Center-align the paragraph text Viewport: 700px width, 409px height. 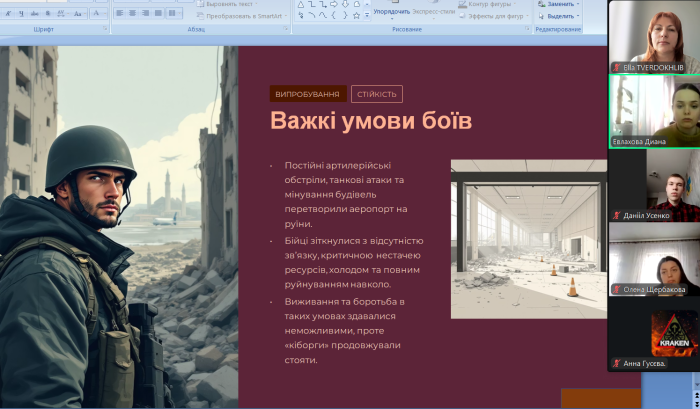132,14
